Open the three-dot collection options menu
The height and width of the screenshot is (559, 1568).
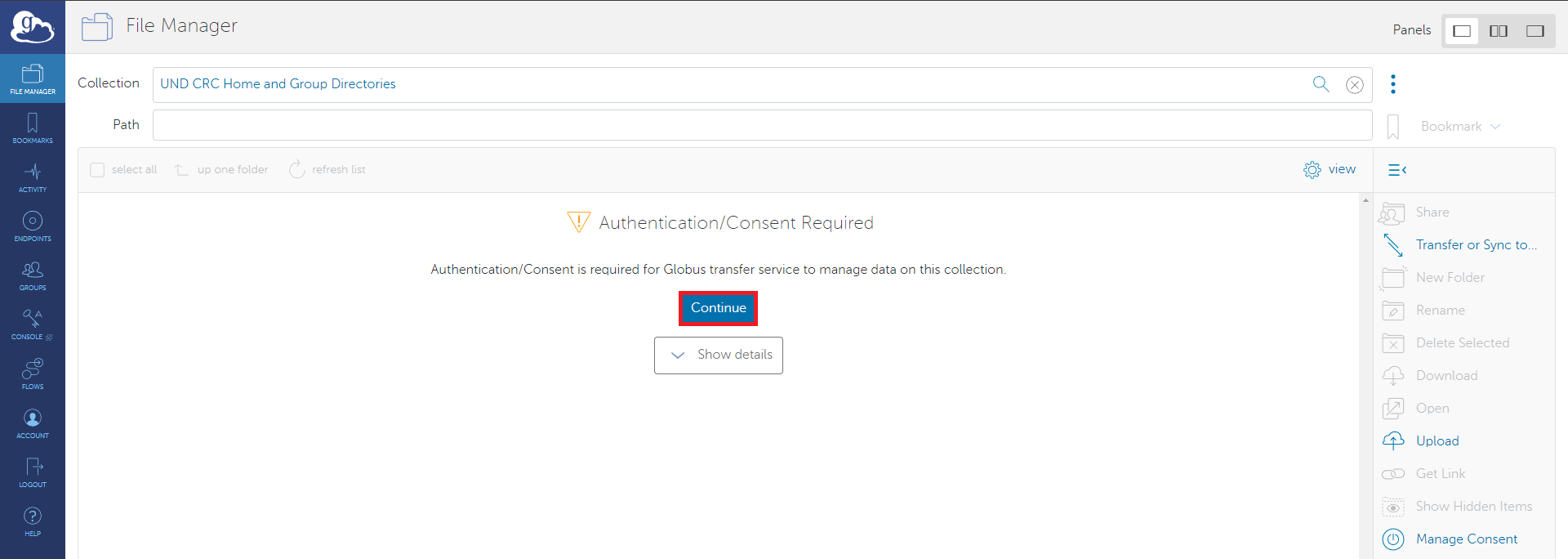pyautogui.click(x=1393, y=84)
